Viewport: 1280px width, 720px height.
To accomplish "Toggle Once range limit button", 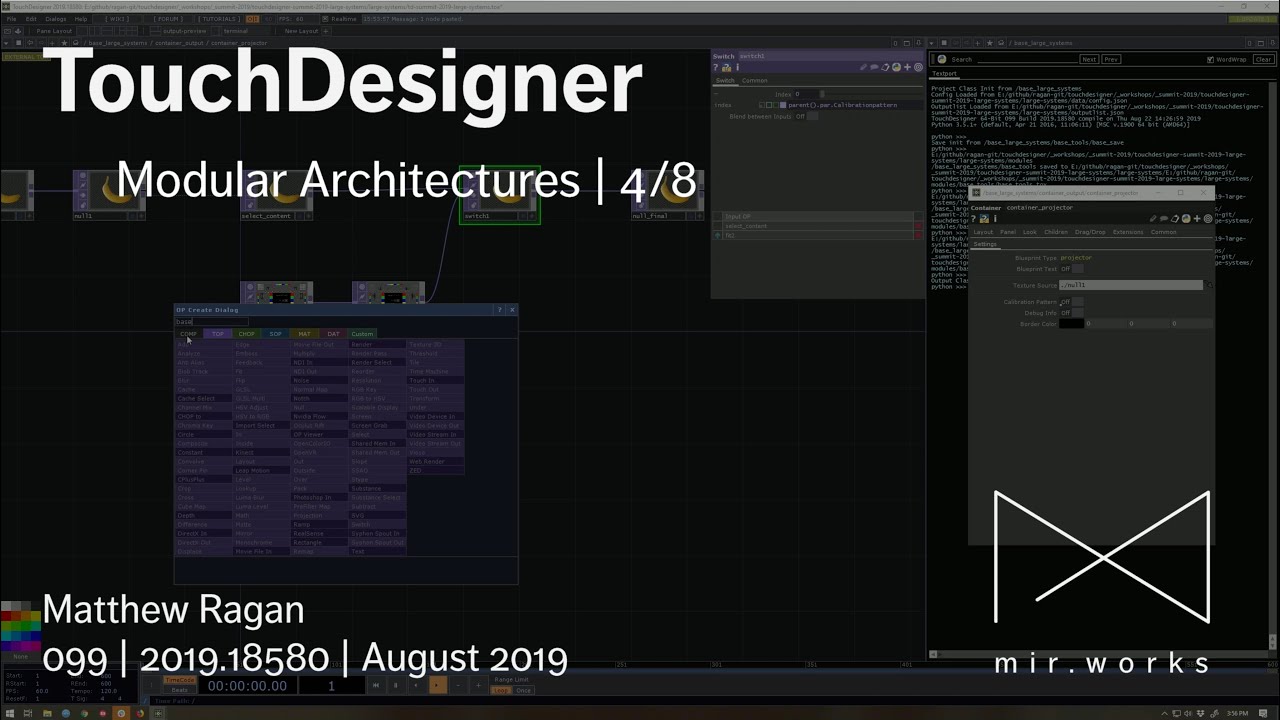I will pyautogui.click(x=523, y=690).
